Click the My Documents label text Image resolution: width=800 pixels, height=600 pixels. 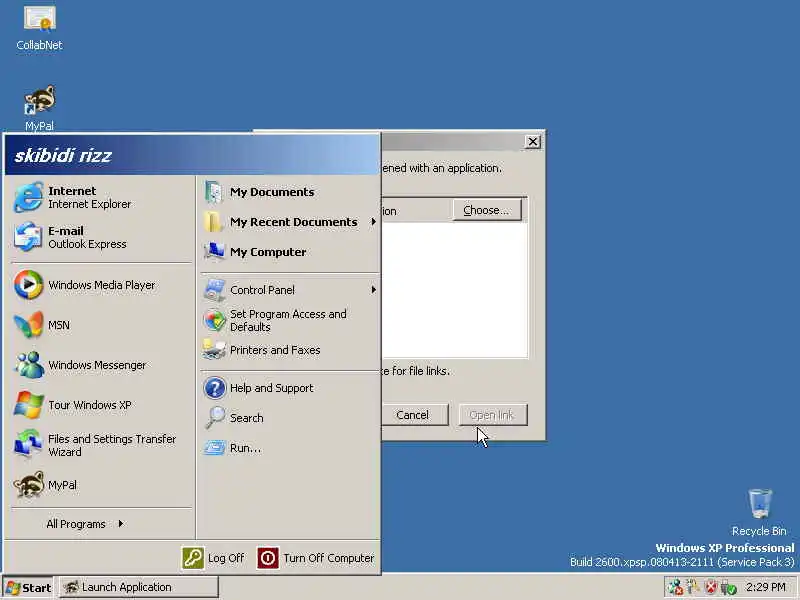point(272,192)
